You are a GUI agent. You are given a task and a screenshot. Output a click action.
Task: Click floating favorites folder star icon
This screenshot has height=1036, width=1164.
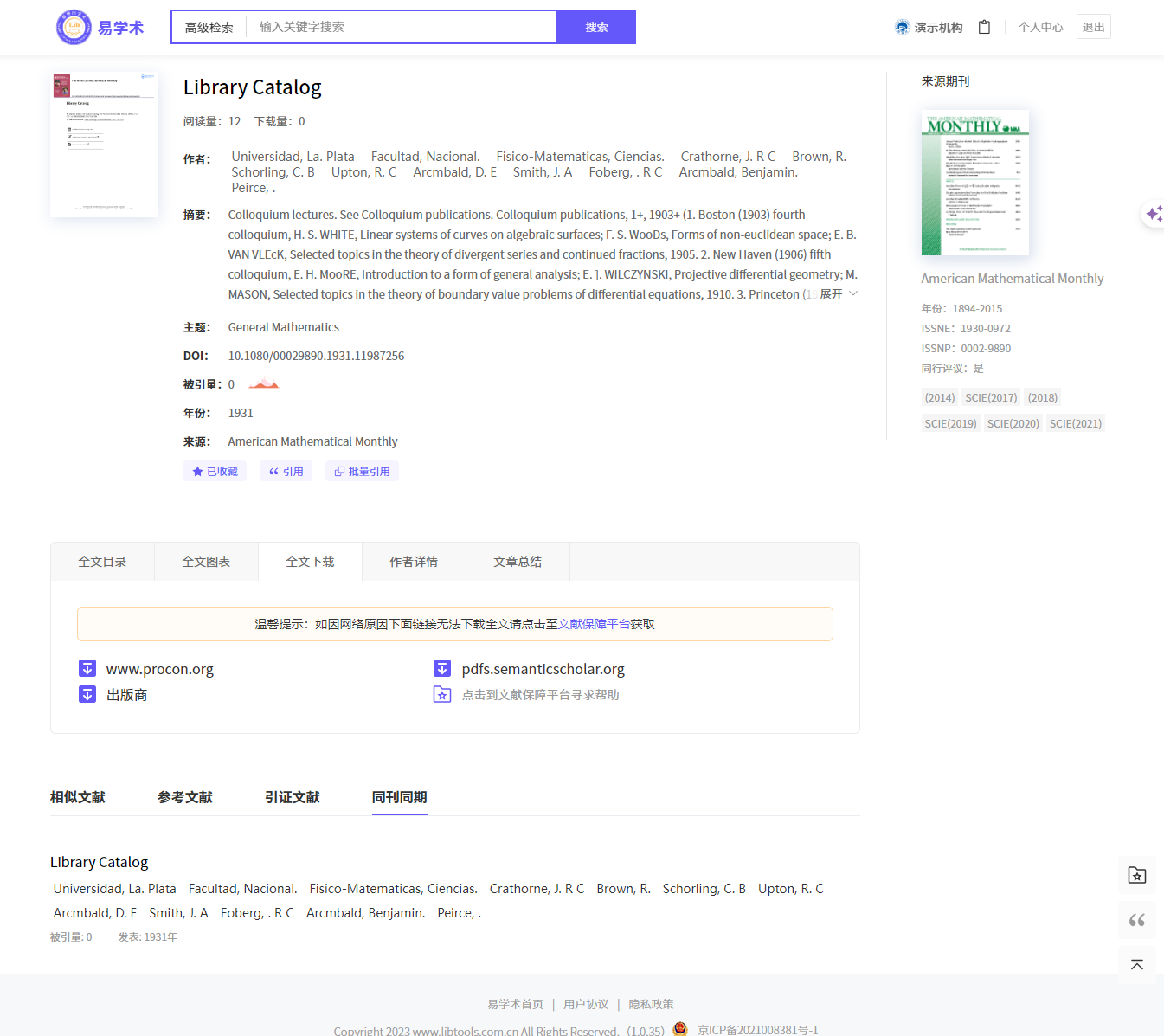[x=1136, y=876]
